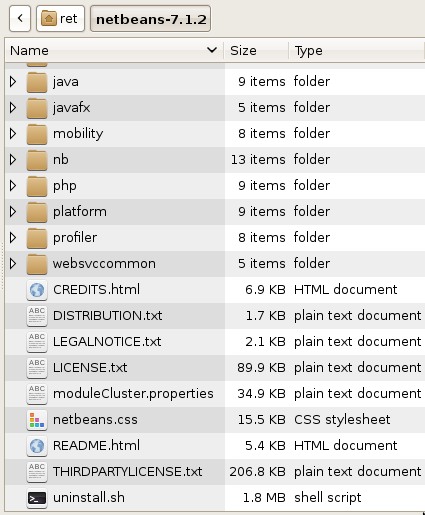
Task: Click the java folder name
Action: click(x=66, y=82)
